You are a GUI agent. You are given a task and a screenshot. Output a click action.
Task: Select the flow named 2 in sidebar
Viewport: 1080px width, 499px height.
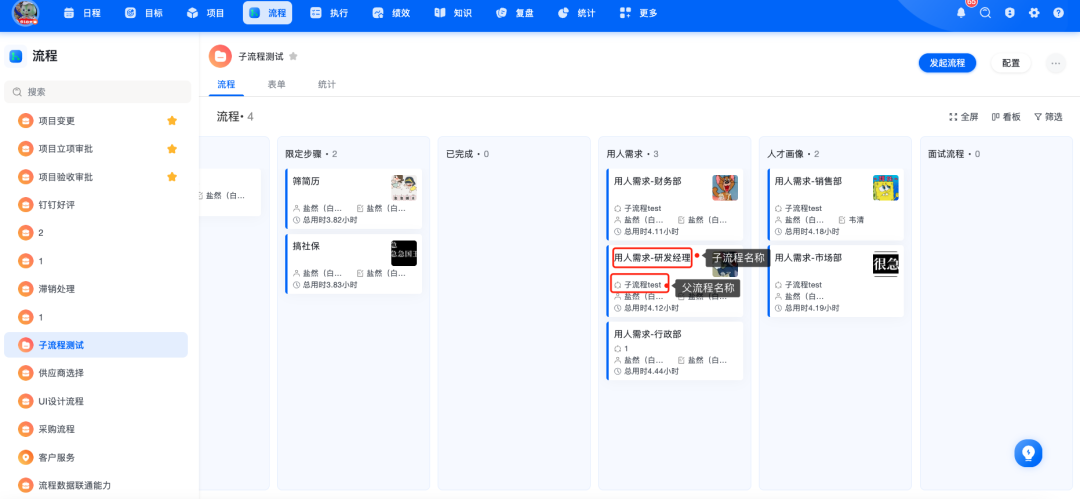click(96, 233)
